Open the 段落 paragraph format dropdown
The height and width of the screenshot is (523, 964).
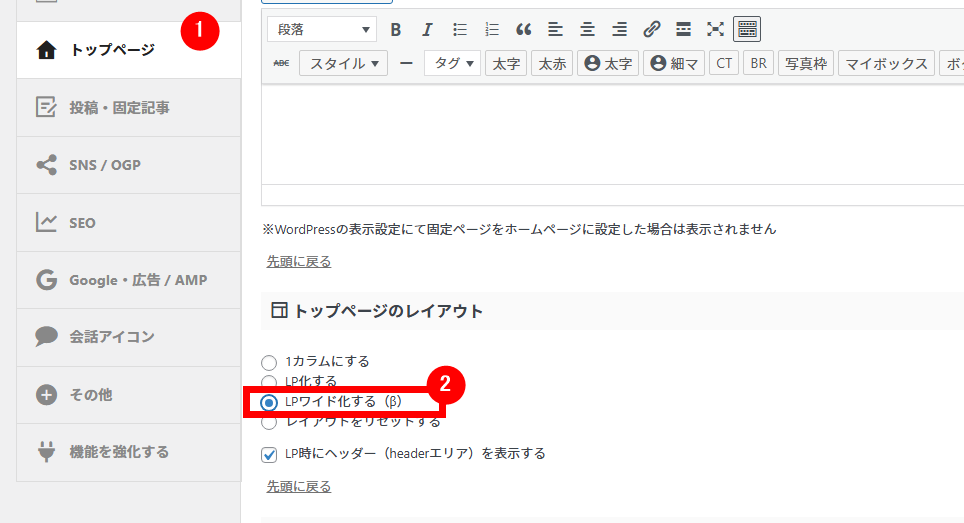(x=321, y=29)
